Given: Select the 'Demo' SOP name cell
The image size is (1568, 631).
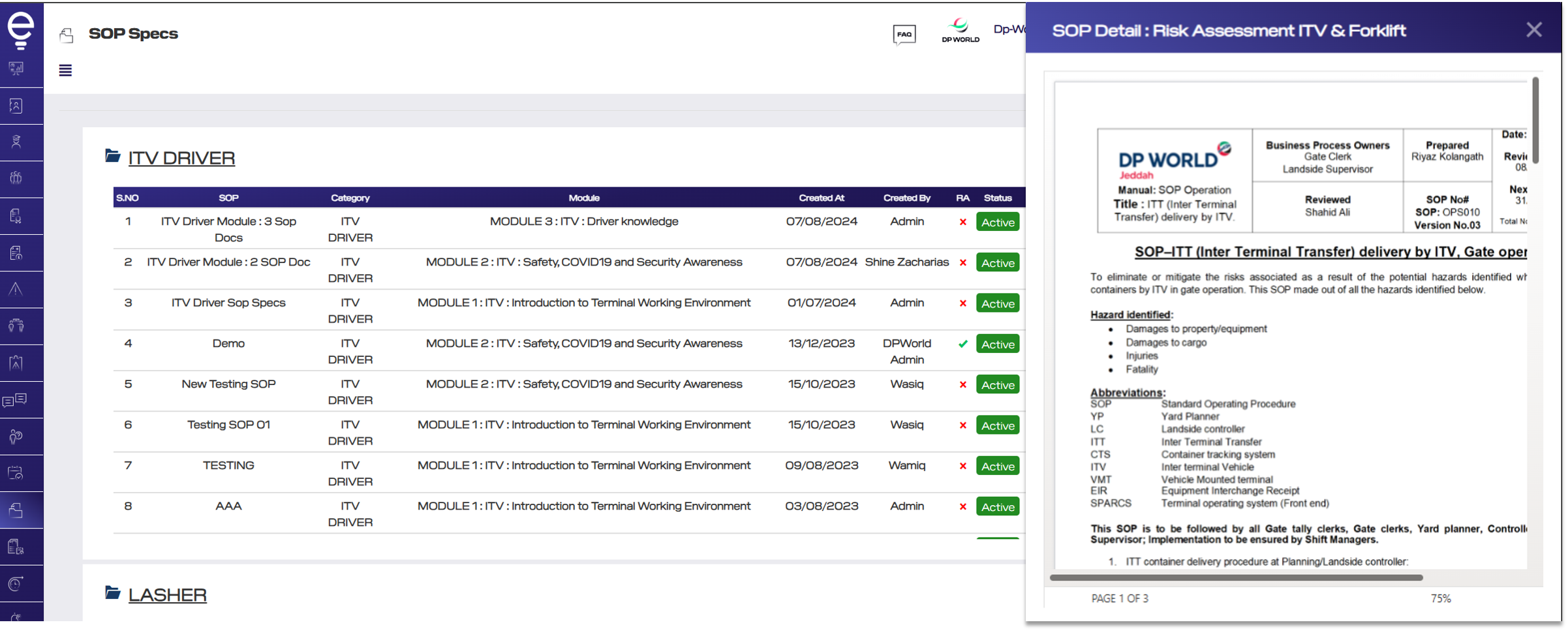Looking at the screenshot, I should [228, 343].
